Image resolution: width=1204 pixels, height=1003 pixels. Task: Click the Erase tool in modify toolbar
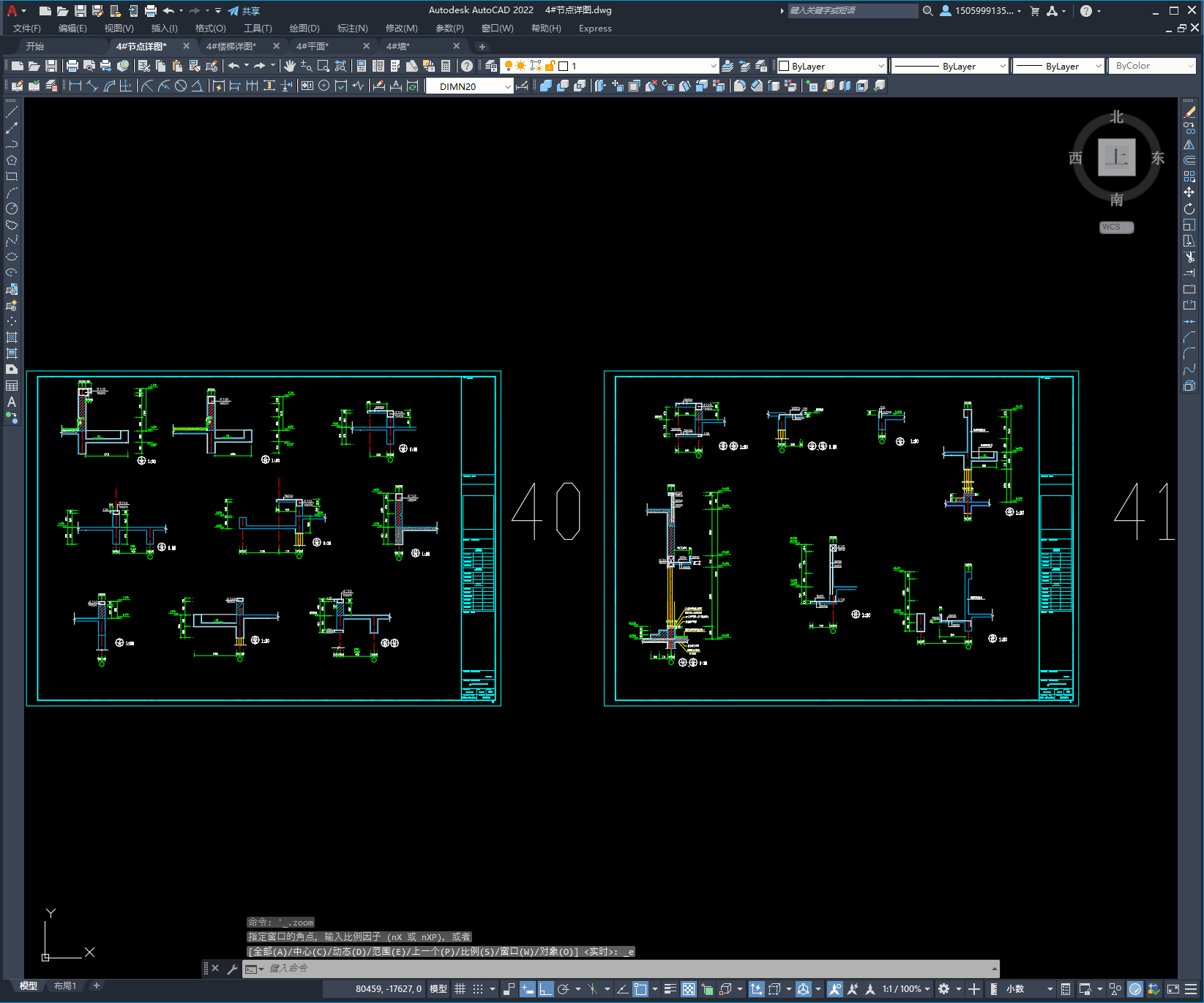1189,112
